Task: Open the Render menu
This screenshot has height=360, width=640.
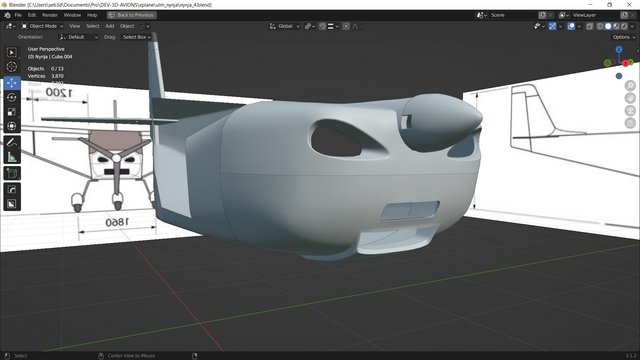Action: coord(50,15)
